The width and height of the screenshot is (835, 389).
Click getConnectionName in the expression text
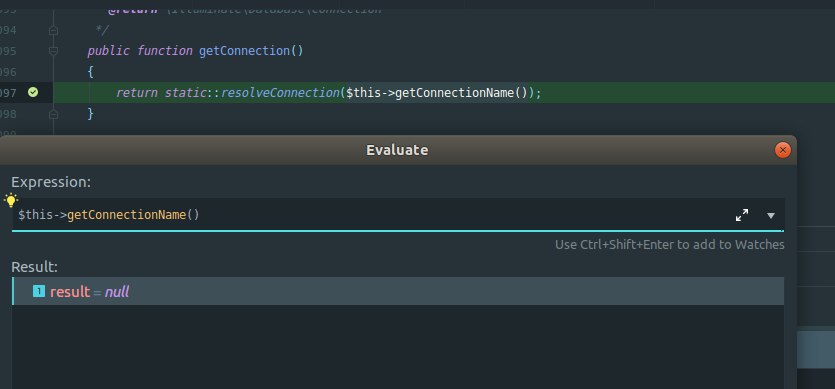click(126, 215)
